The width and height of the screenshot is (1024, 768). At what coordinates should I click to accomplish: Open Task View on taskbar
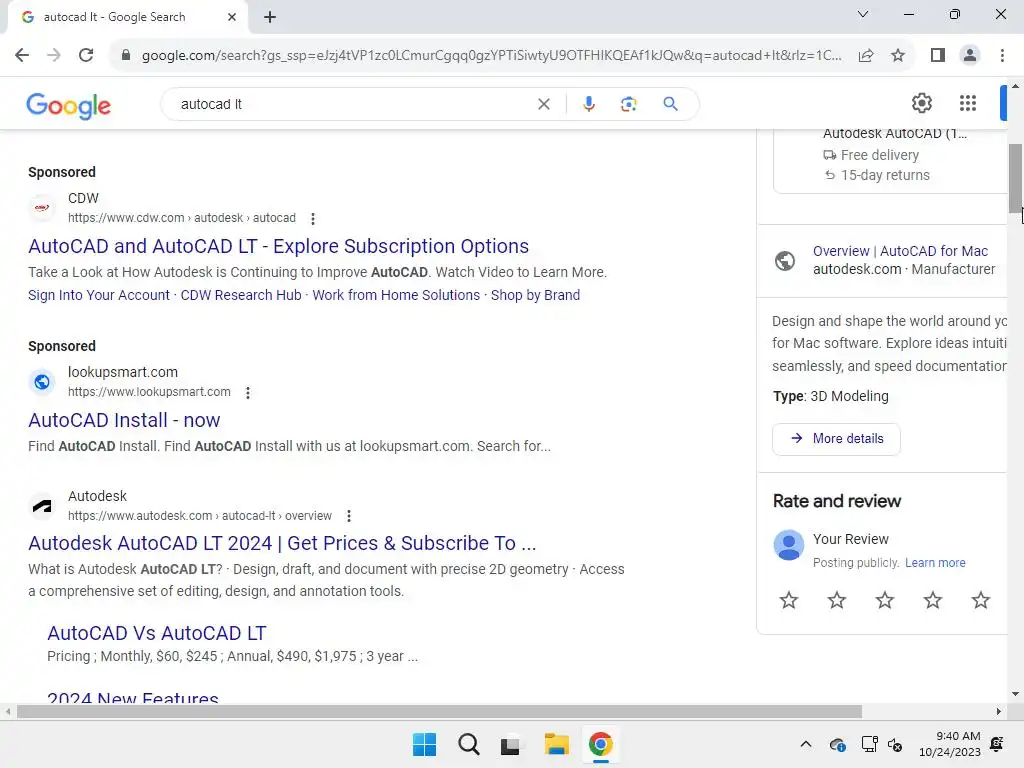click(511, 744)
